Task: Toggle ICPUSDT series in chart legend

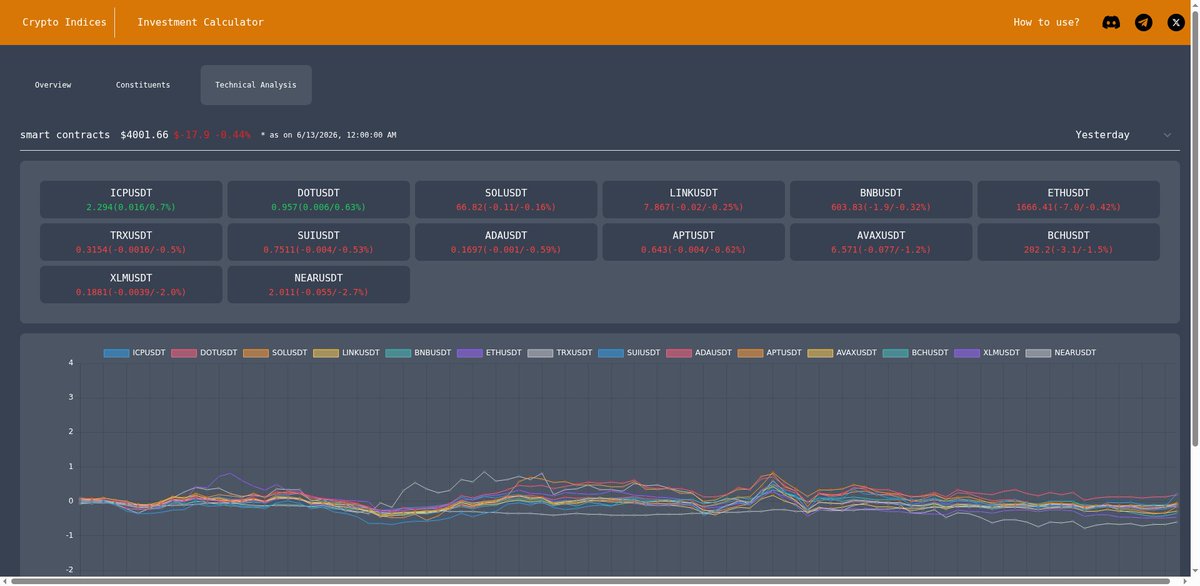Action: [134, 353]
